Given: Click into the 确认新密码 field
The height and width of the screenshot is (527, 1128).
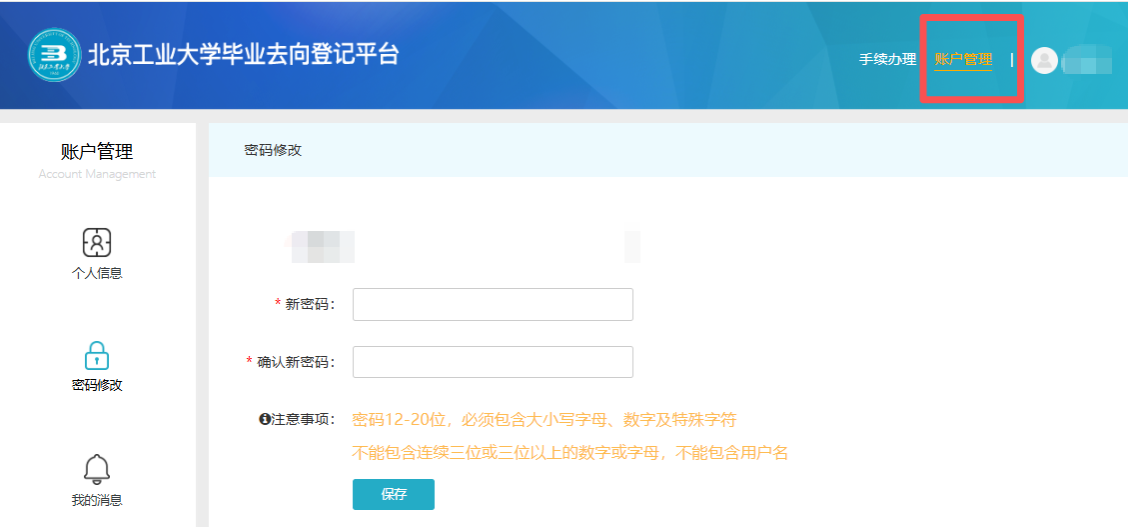Looking at the screenshot, I should [x=493, y=362].
